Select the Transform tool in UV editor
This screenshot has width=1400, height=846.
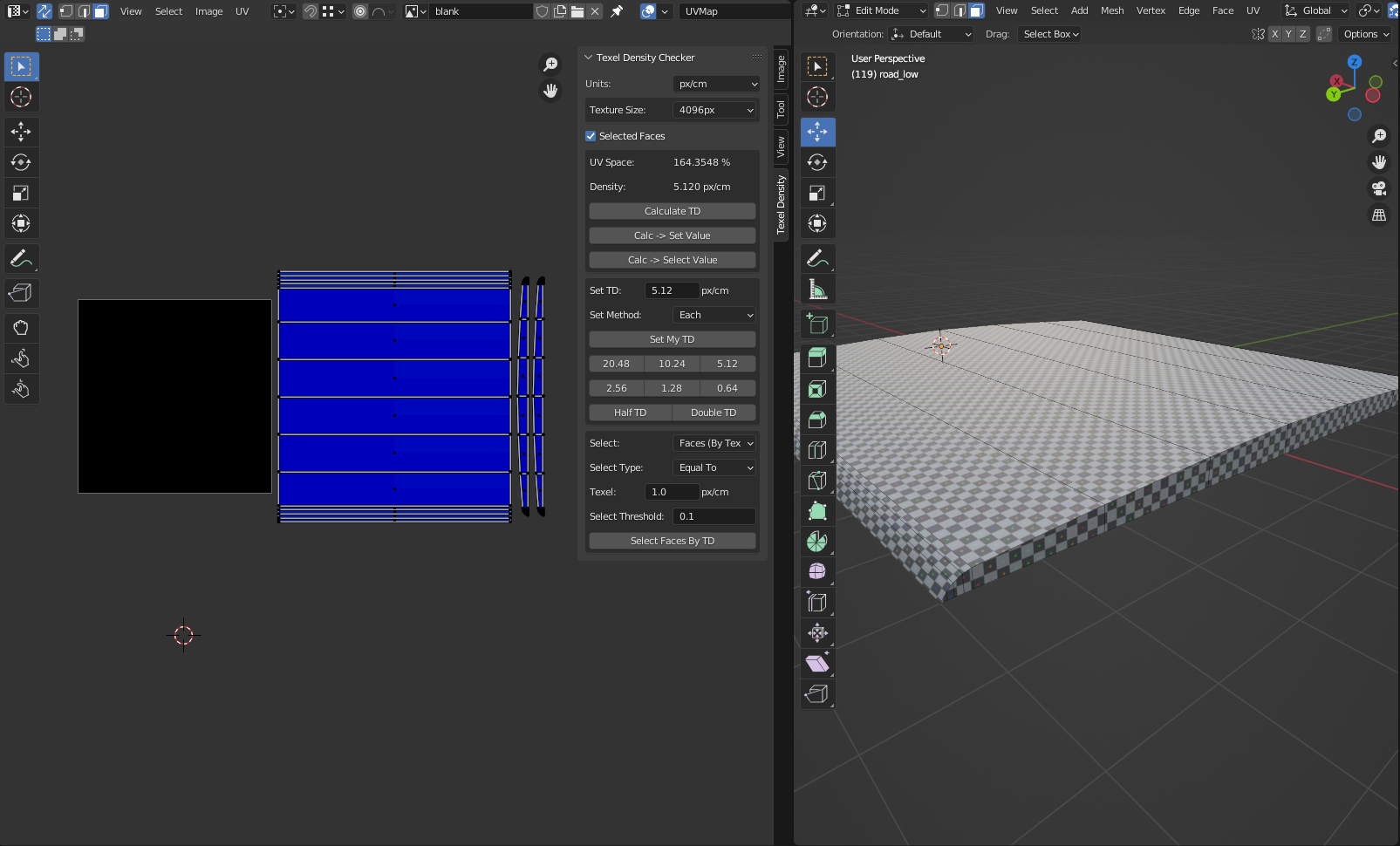pos(21,223)
